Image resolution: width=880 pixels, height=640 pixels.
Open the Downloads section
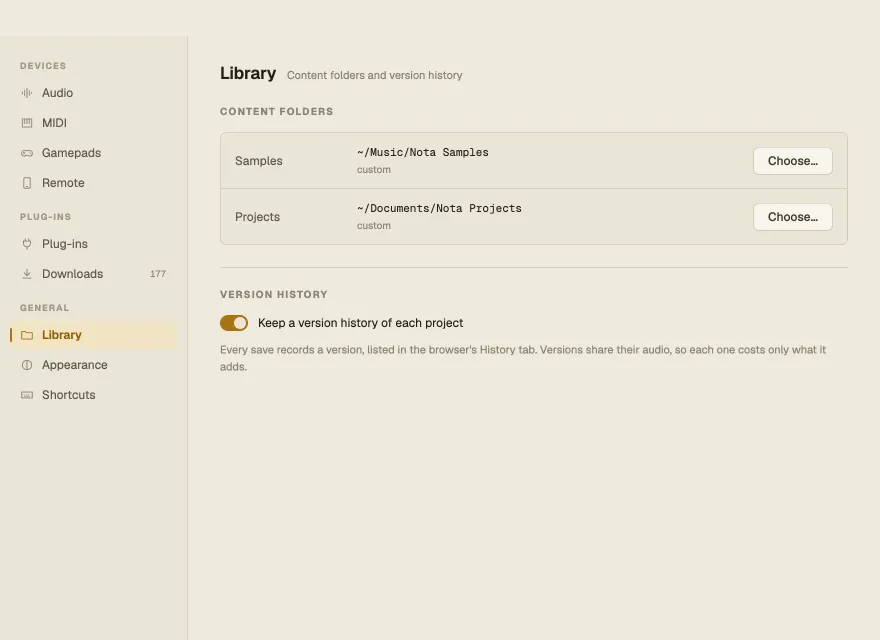[x=93, y=274]
